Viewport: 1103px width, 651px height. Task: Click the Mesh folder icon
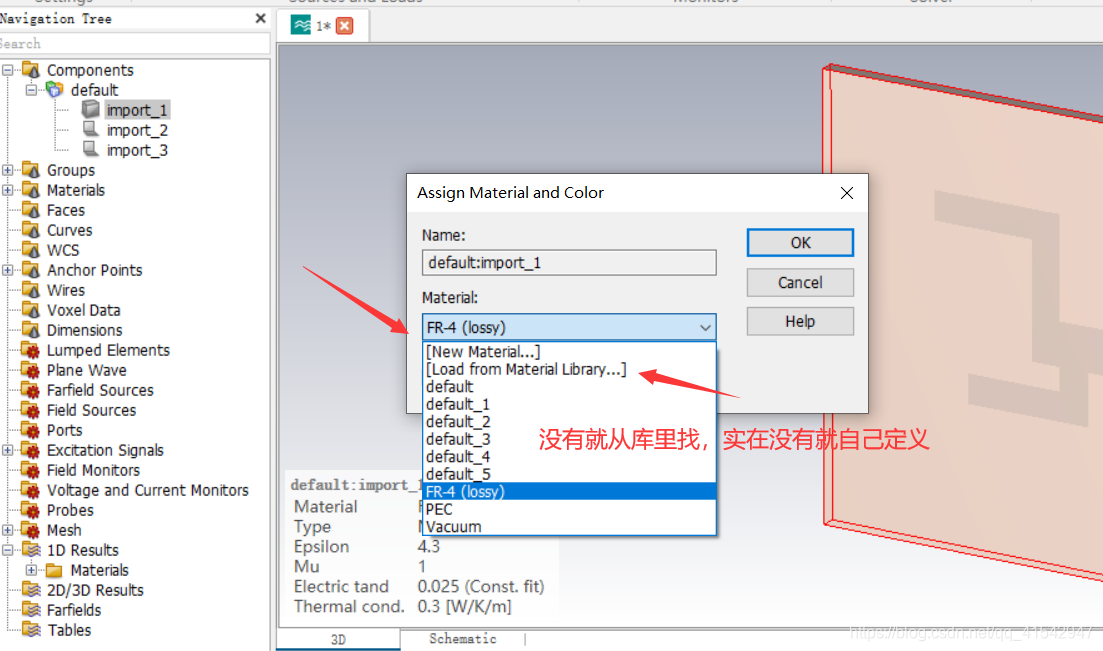click(31, 530)
